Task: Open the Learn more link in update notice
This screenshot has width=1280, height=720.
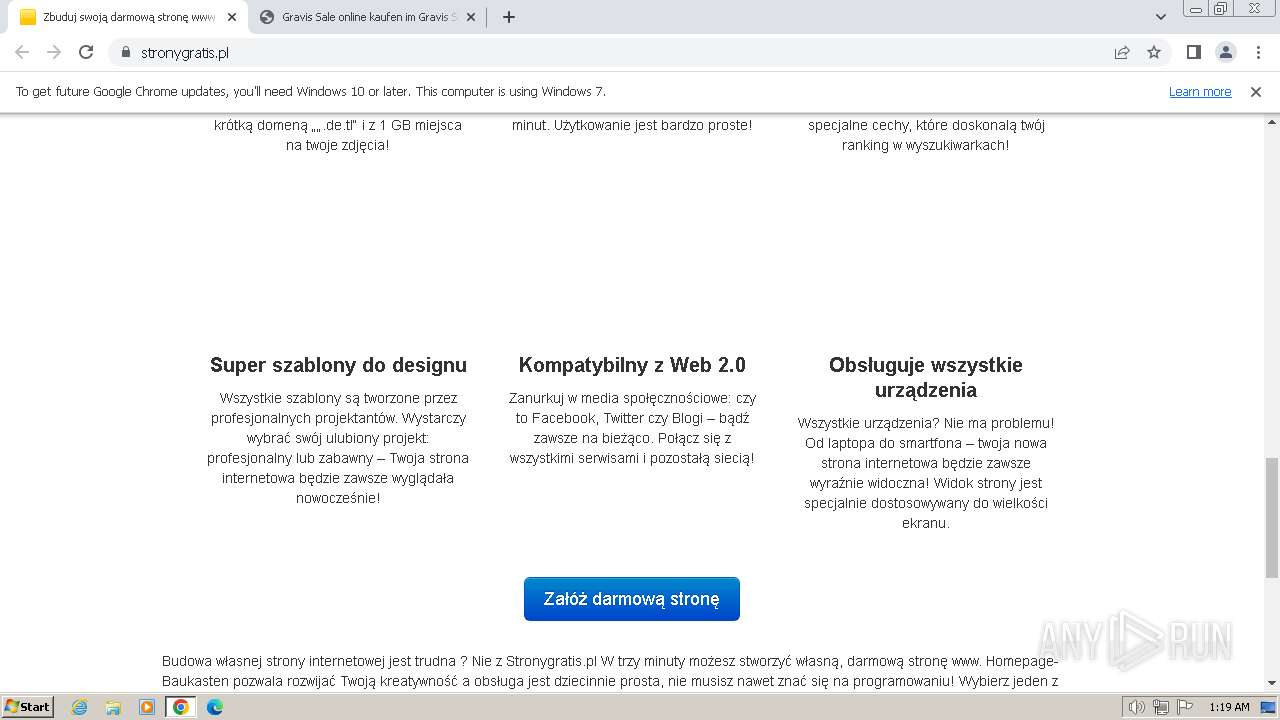Action: pos(1200,91)
